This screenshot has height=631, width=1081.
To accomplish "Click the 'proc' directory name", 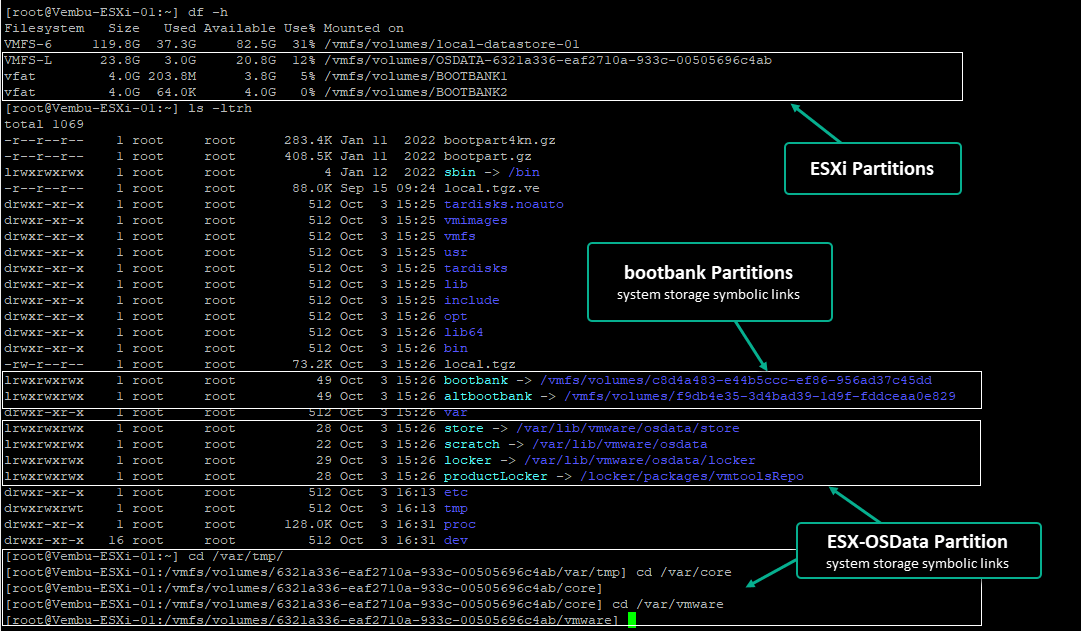I will [460, 524].
